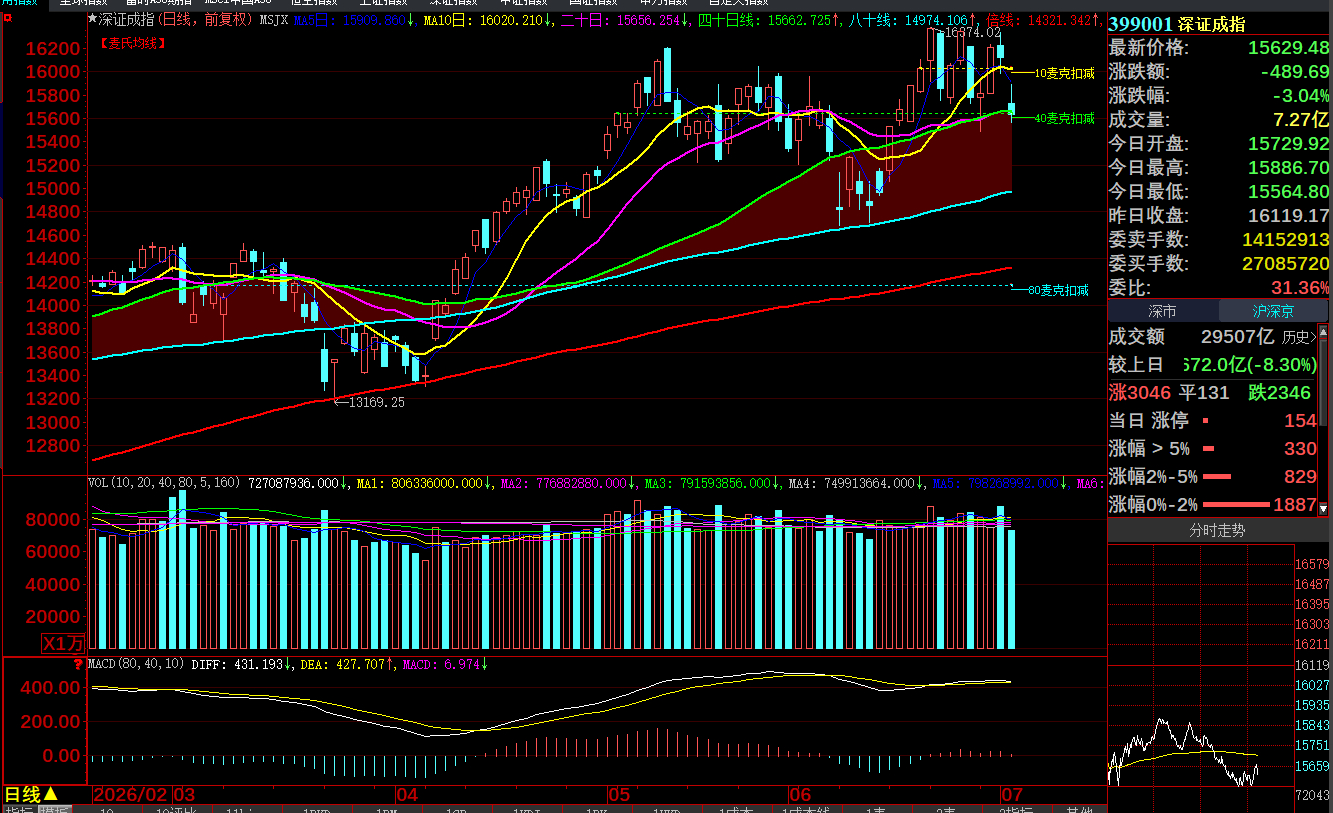Click the 【麦氏均线】 indicator label

tap(133, 44)
